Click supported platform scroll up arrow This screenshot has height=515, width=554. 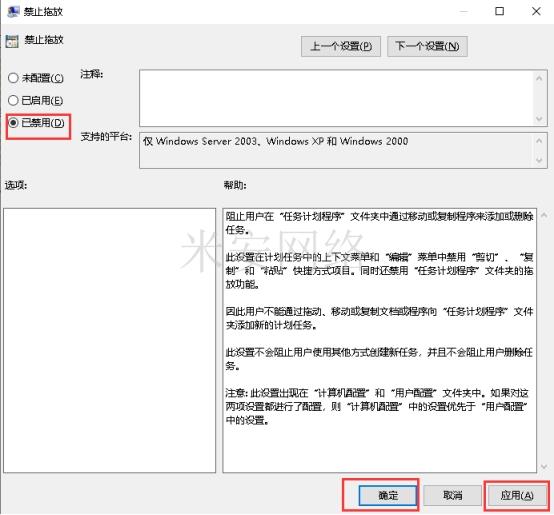tap(539, 141)
